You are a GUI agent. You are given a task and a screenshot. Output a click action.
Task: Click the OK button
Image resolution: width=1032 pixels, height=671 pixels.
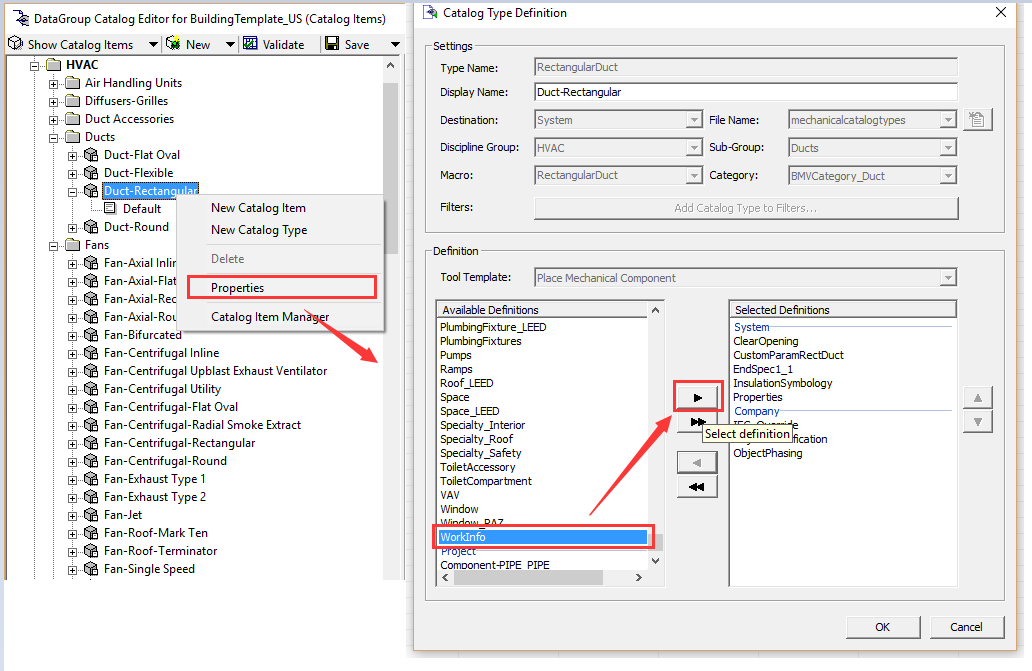(x=883, y=627)
